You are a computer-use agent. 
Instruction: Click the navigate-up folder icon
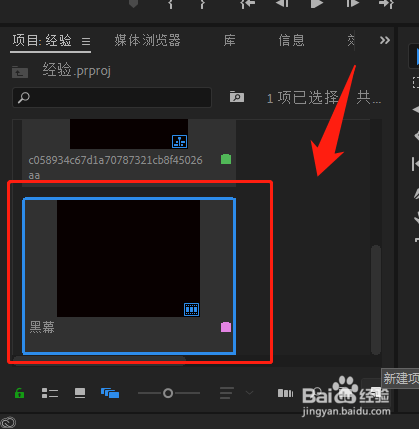coord(20,72)
